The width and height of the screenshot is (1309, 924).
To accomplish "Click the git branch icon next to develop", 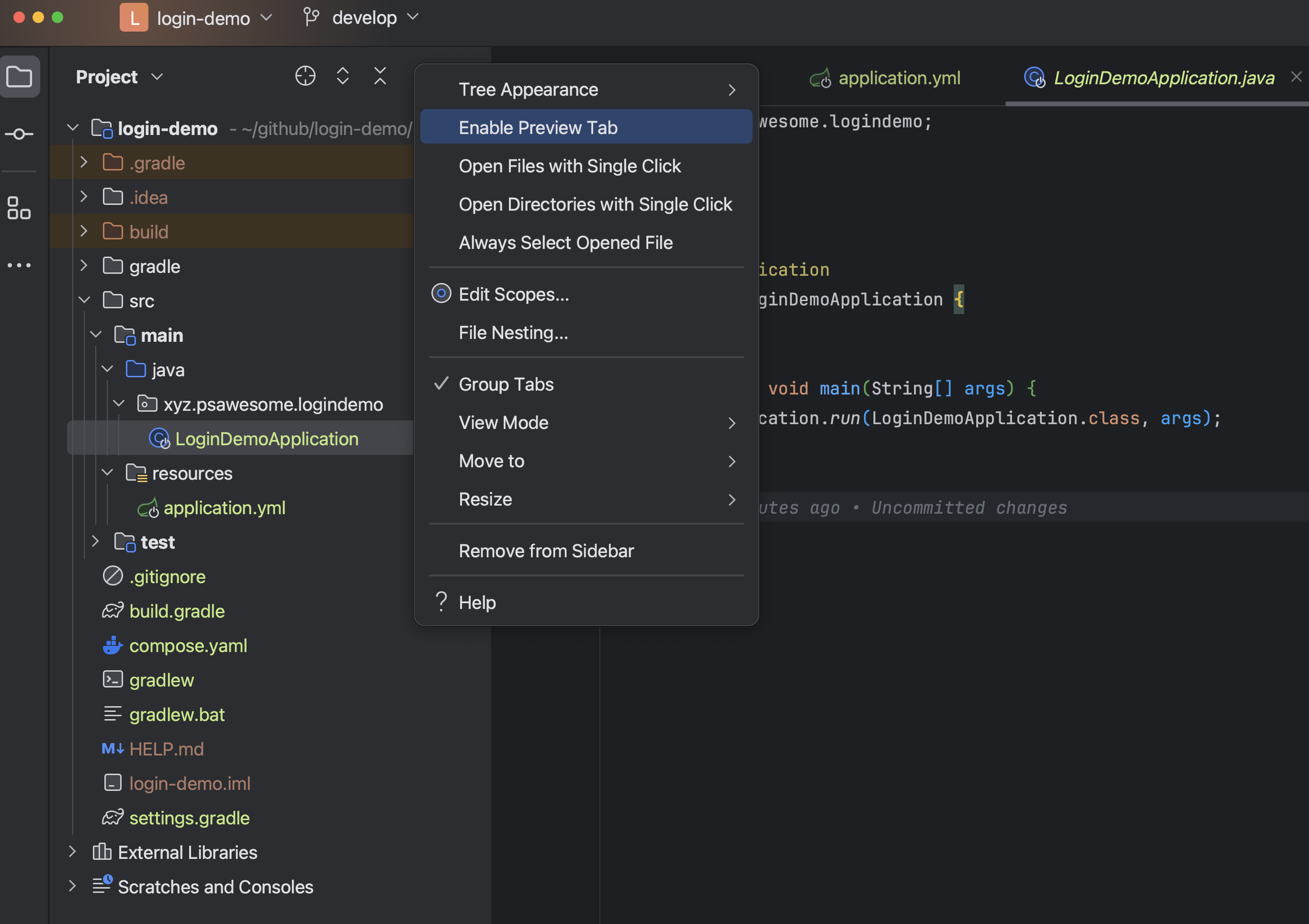I will click(311, 18).
